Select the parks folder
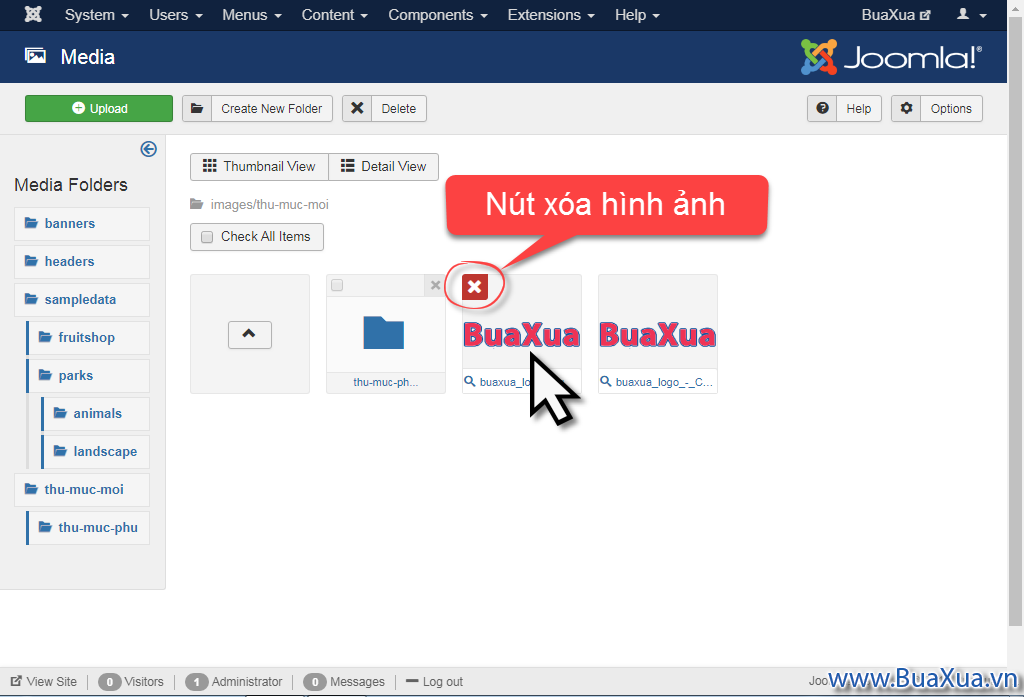This screenshot has width=1024, height=697. [x=88, y=375]
